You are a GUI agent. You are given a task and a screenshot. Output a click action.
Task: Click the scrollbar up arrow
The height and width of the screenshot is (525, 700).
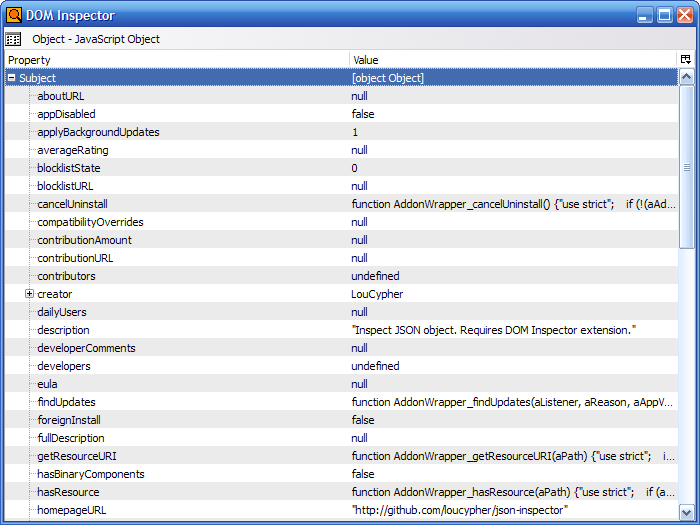coord(686,77)
